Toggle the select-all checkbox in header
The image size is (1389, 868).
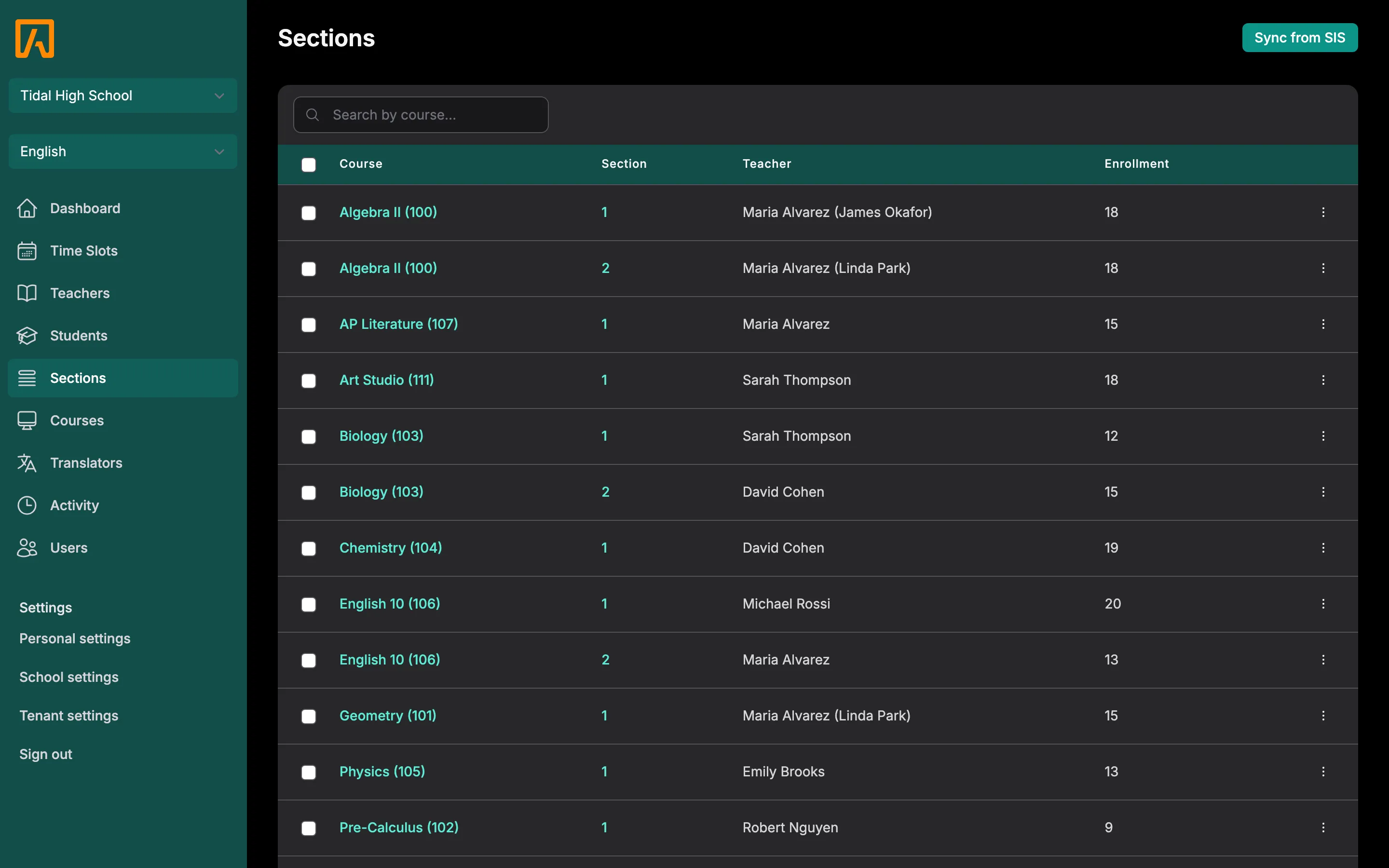pos(309,165)
